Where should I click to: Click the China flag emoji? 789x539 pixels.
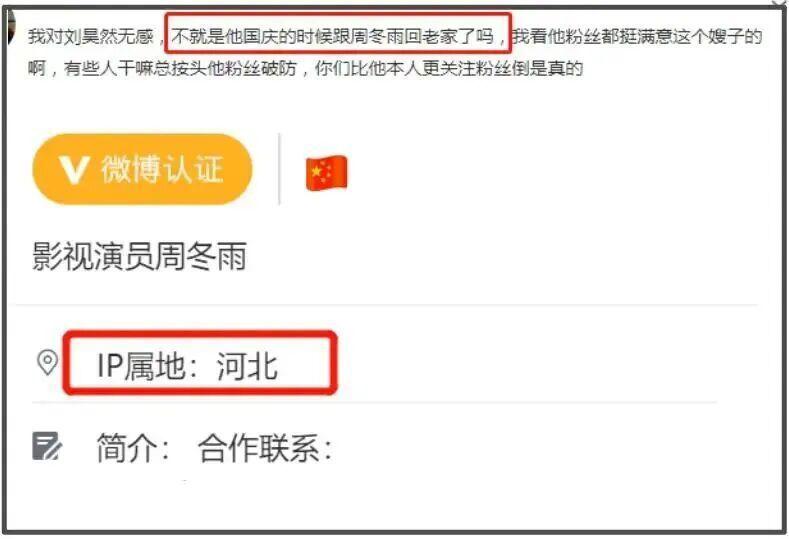(x=327, y=173)
